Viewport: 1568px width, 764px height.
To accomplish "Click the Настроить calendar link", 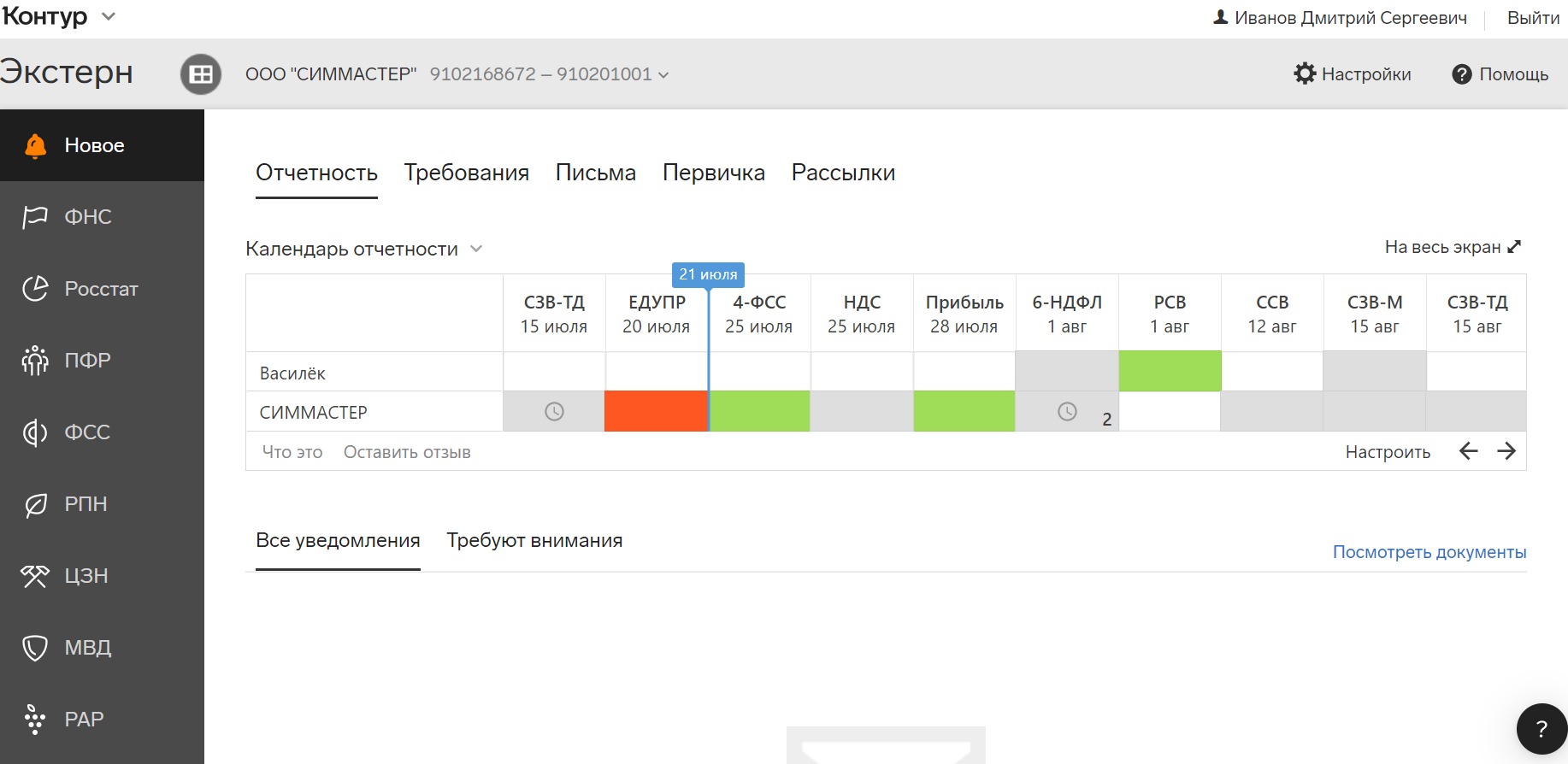I will 1388,452.
